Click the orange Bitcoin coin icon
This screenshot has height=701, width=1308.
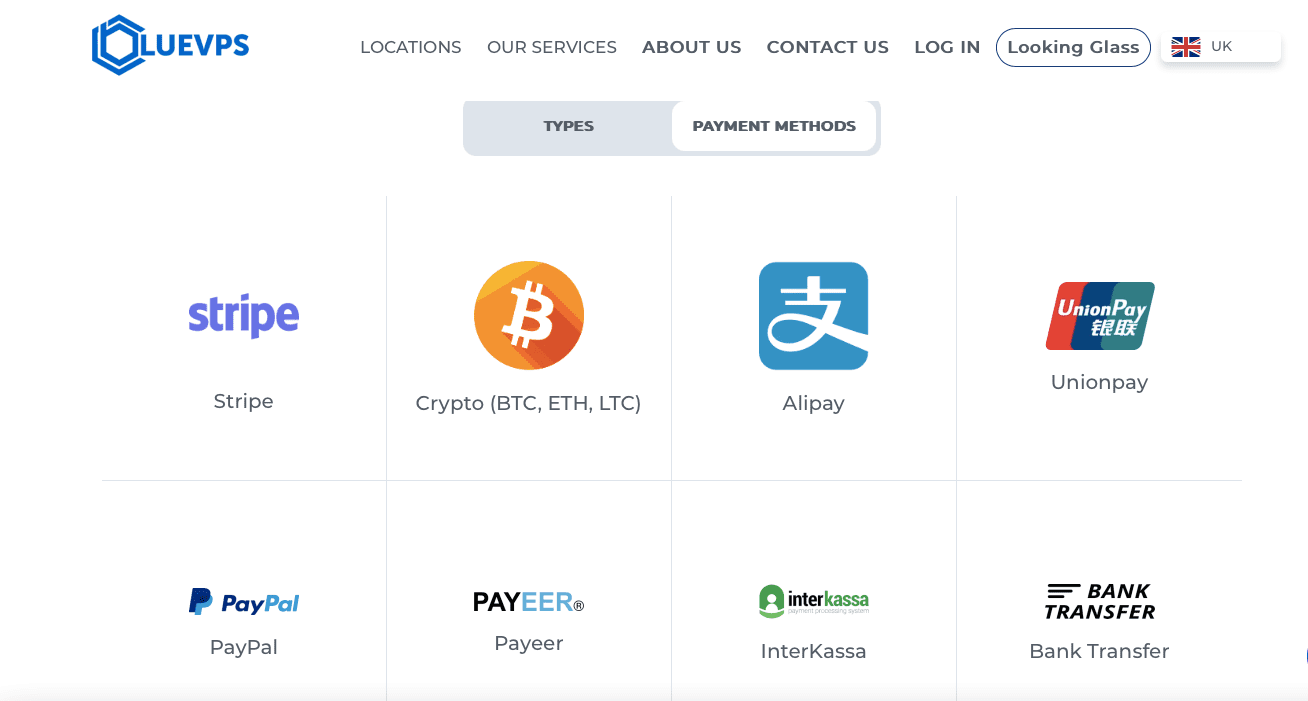tap(529, 316)
